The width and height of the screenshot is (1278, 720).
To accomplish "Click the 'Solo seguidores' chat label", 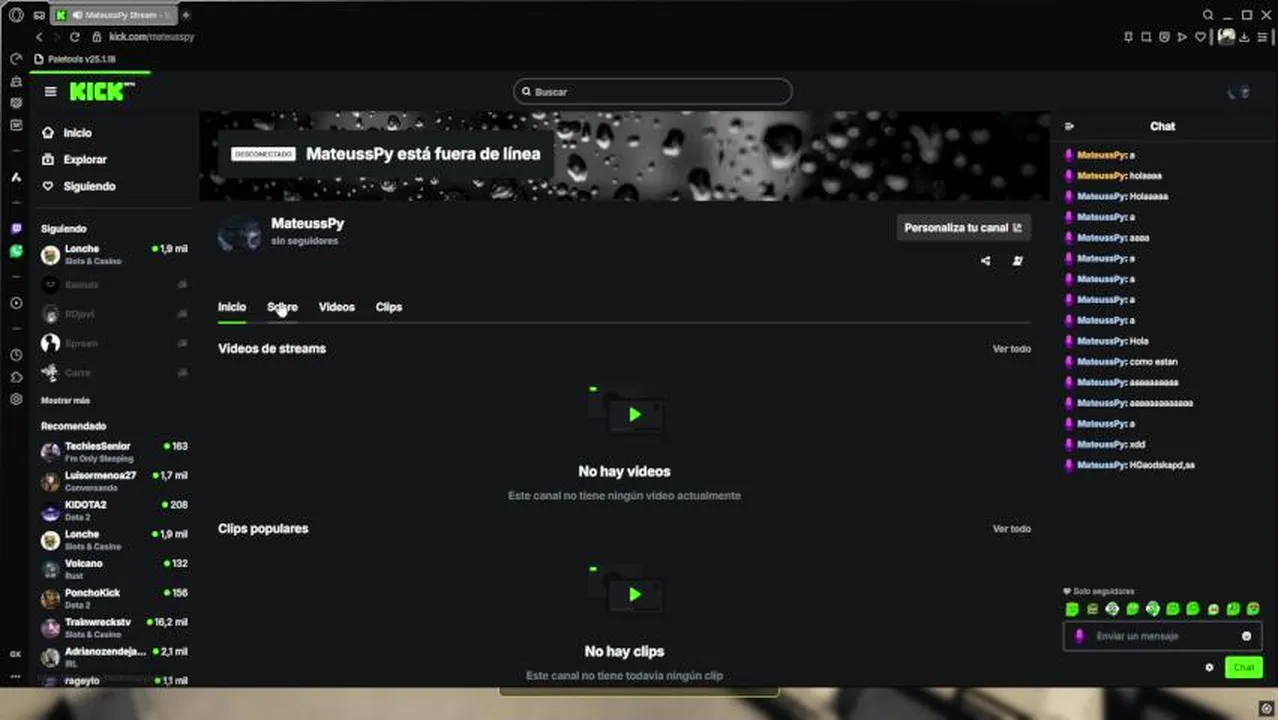I will click(1098, 592).
